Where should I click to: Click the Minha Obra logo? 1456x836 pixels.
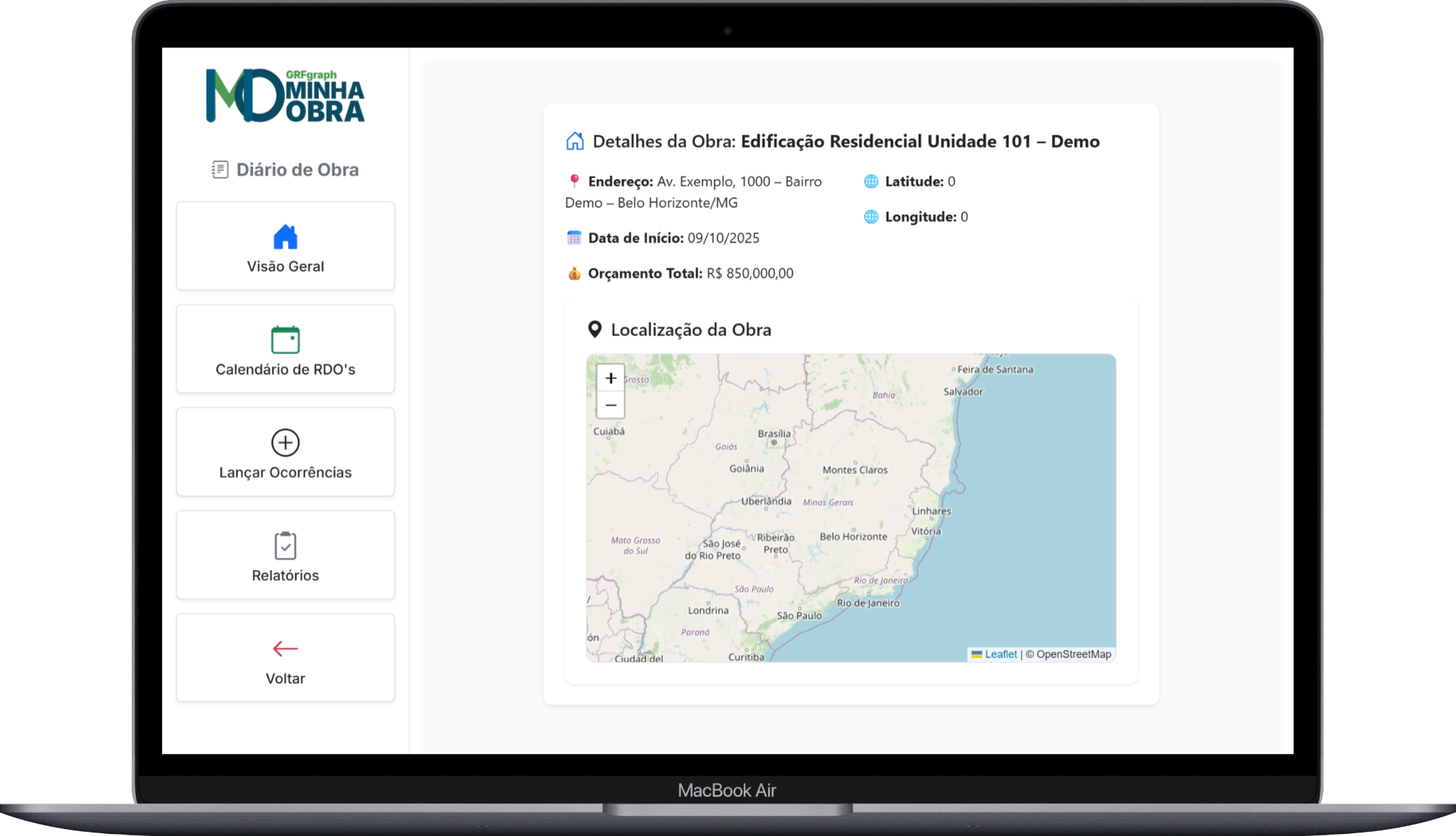[285, 96]
